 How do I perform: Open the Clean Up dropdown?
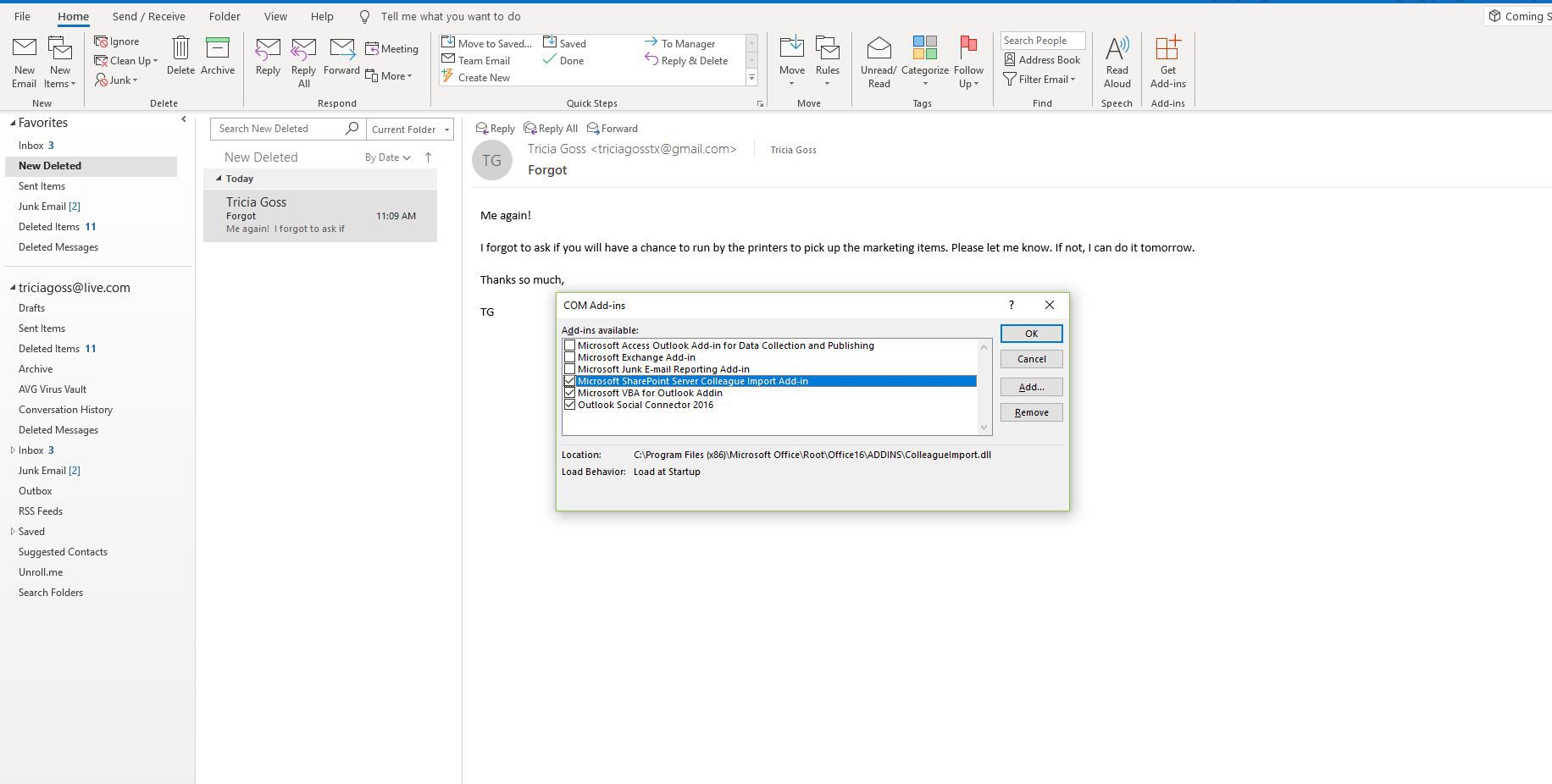point(126,61)
